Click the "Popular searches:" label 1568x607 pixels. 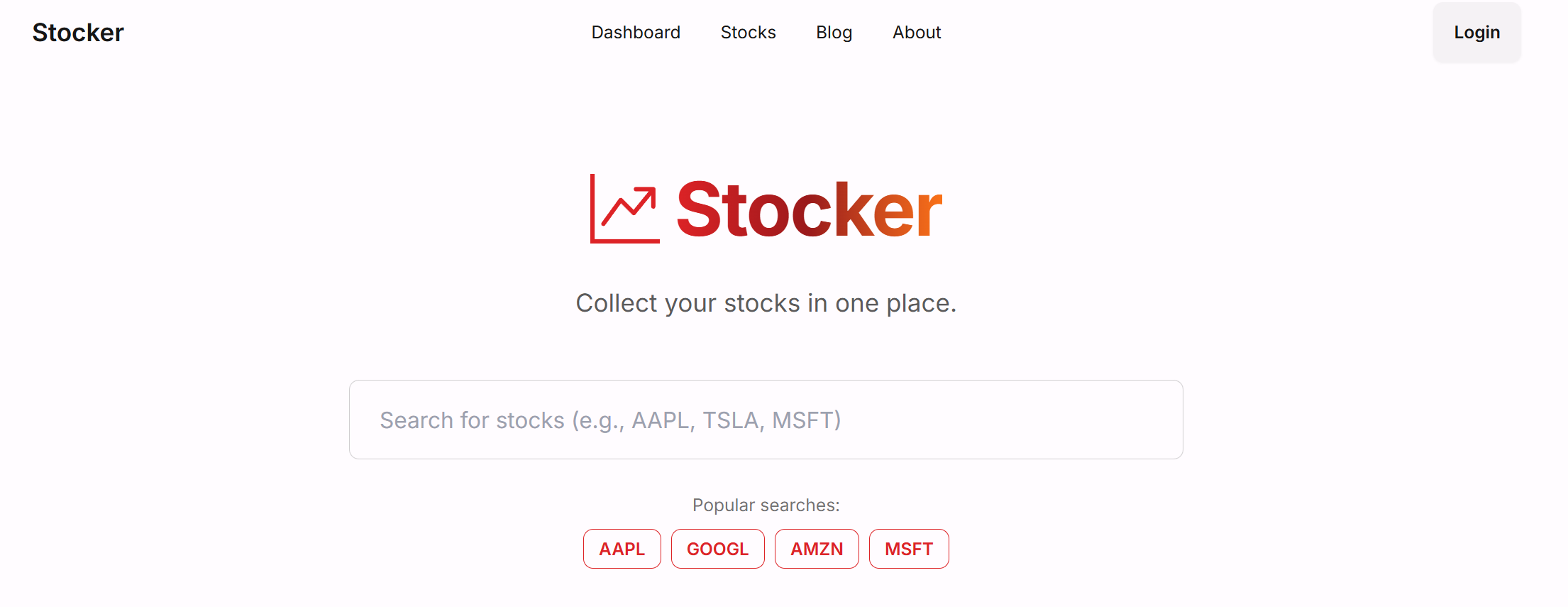pos(766,505)
